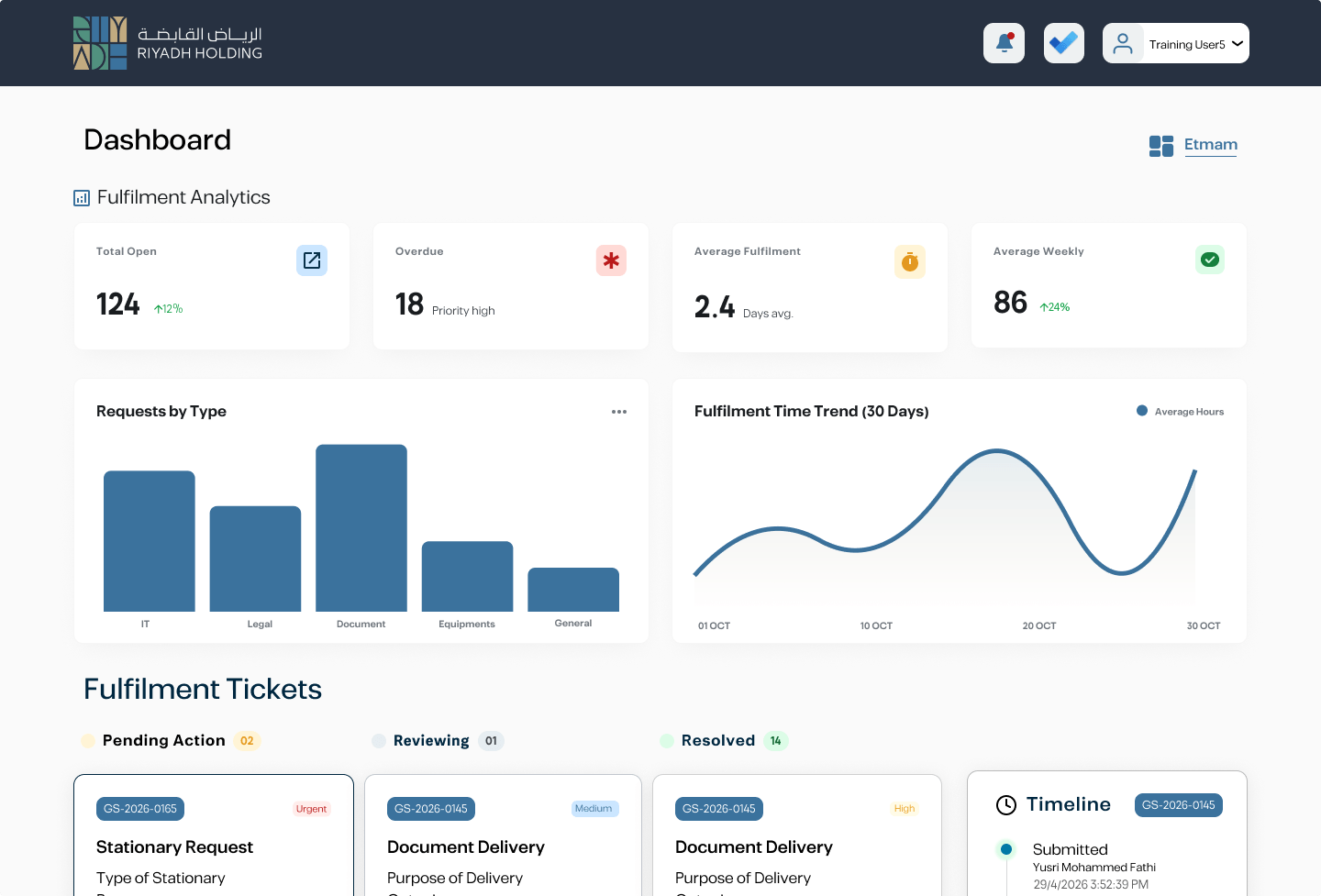Open Requests by Type more options menu
Image resolution: width=1321 pixels, height=896 pixels.
click(x=619, y=412)
